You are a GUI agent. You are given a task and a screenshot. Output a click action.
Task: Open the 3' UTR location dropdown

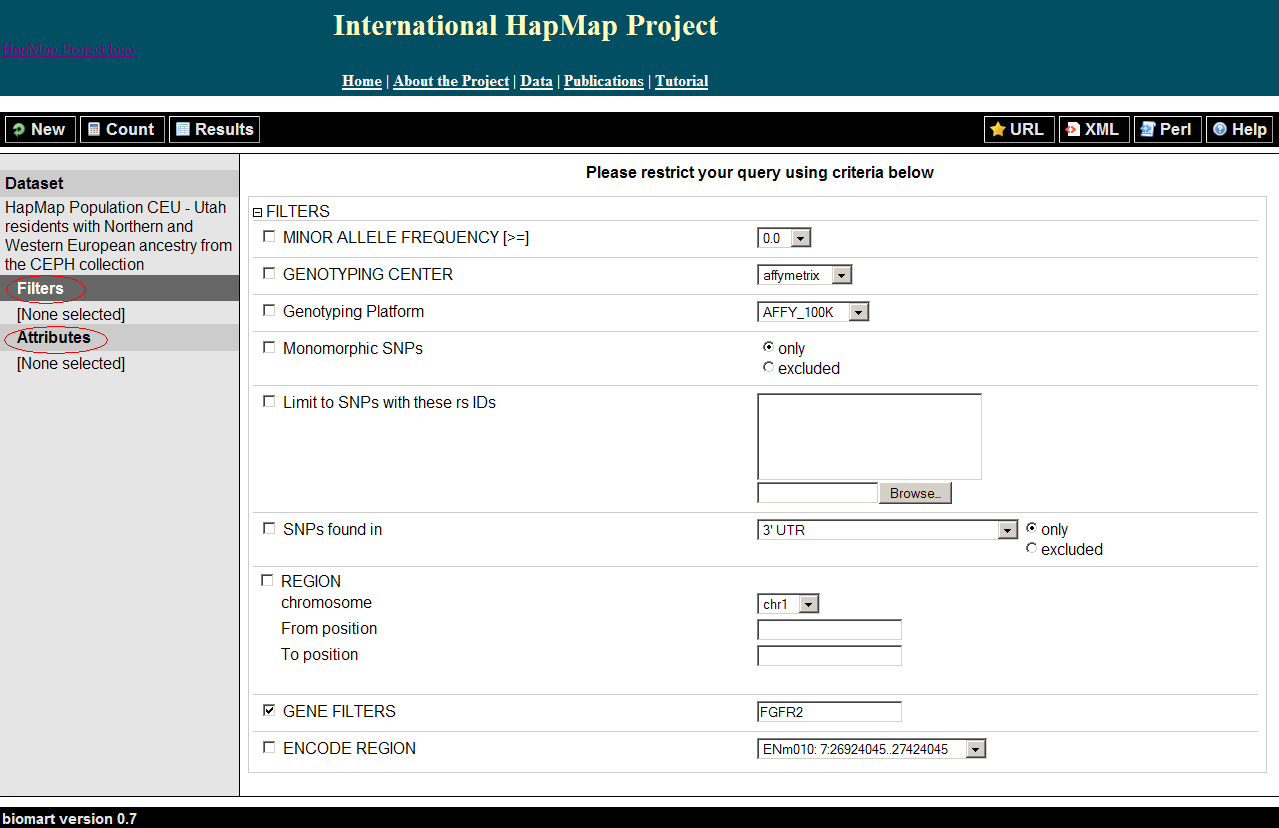tap(888, 530)
